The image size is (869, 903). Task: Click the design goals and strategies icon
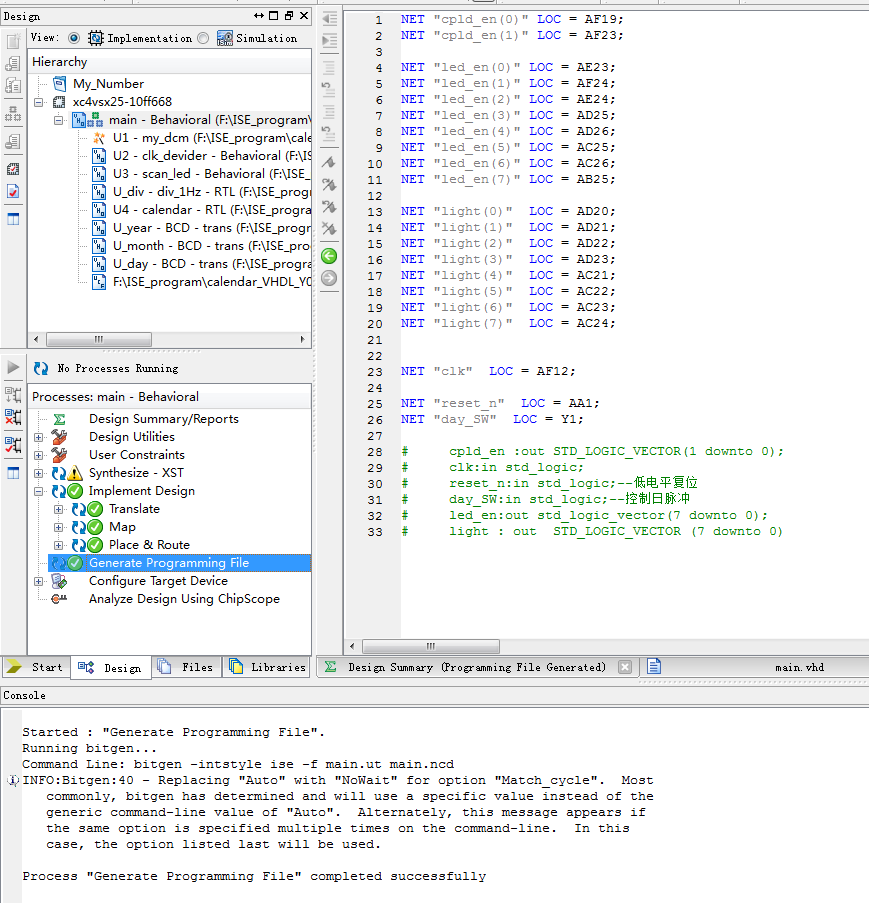(x=13, y=167)
